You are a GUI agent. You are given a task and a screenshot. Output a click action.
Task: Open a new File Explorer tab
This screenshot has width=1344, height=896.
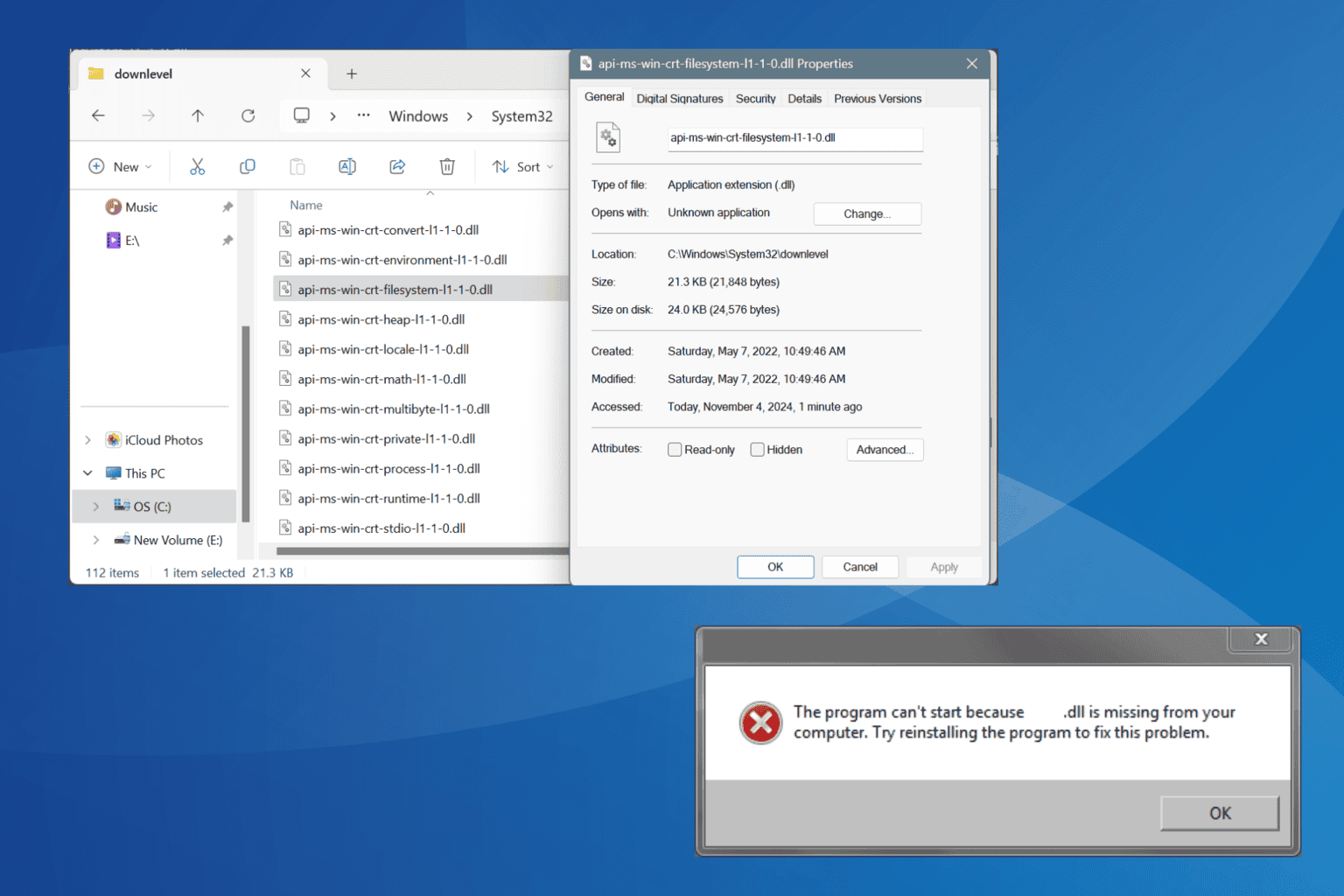(x=352, y=73)
